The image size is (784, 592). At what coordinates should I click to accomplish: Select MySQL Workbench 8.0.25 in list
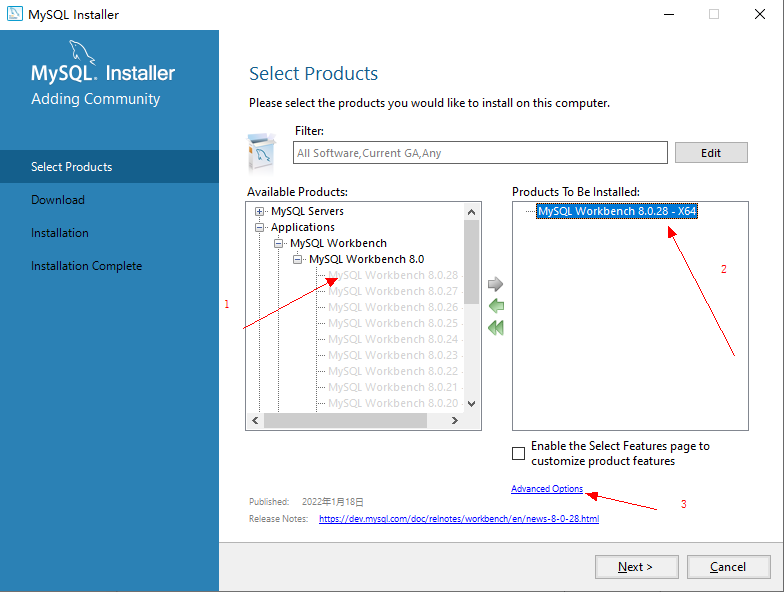393,323
